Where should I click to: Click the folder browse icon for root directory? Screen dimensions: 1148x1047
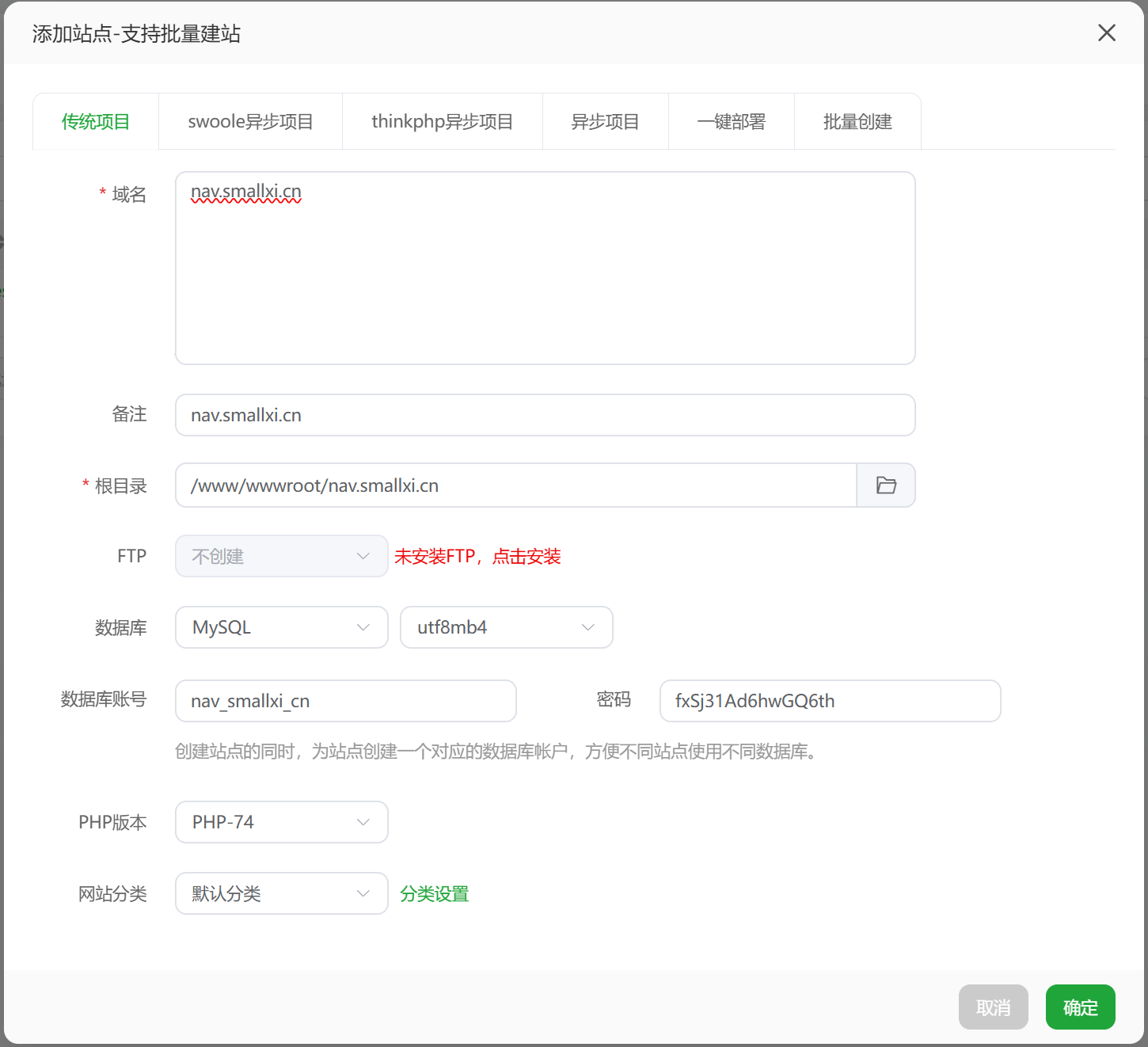click(886, 485)
